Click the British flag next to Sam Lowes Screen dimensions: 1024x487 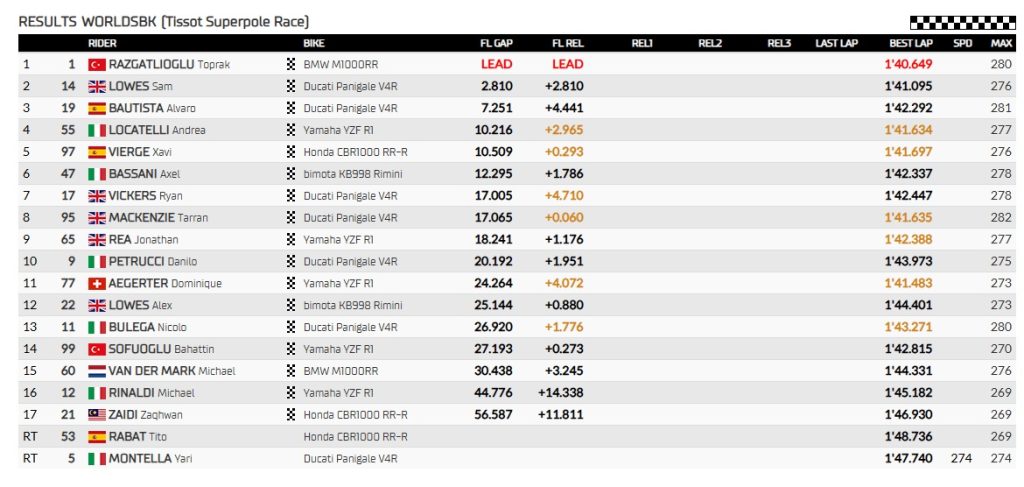coord(97,86)
